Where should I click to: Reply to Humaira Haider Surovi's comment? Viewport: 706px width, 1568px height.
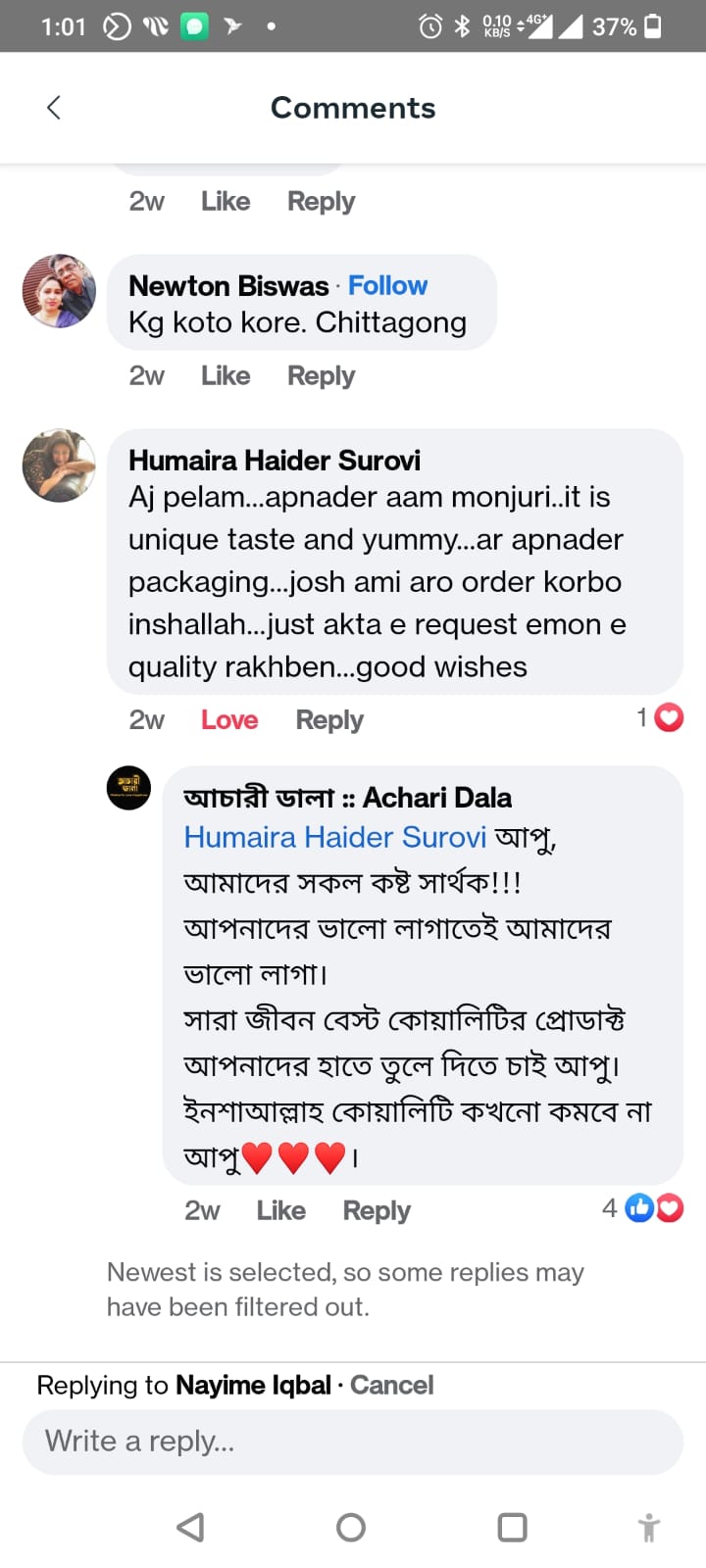coord(329,720)
